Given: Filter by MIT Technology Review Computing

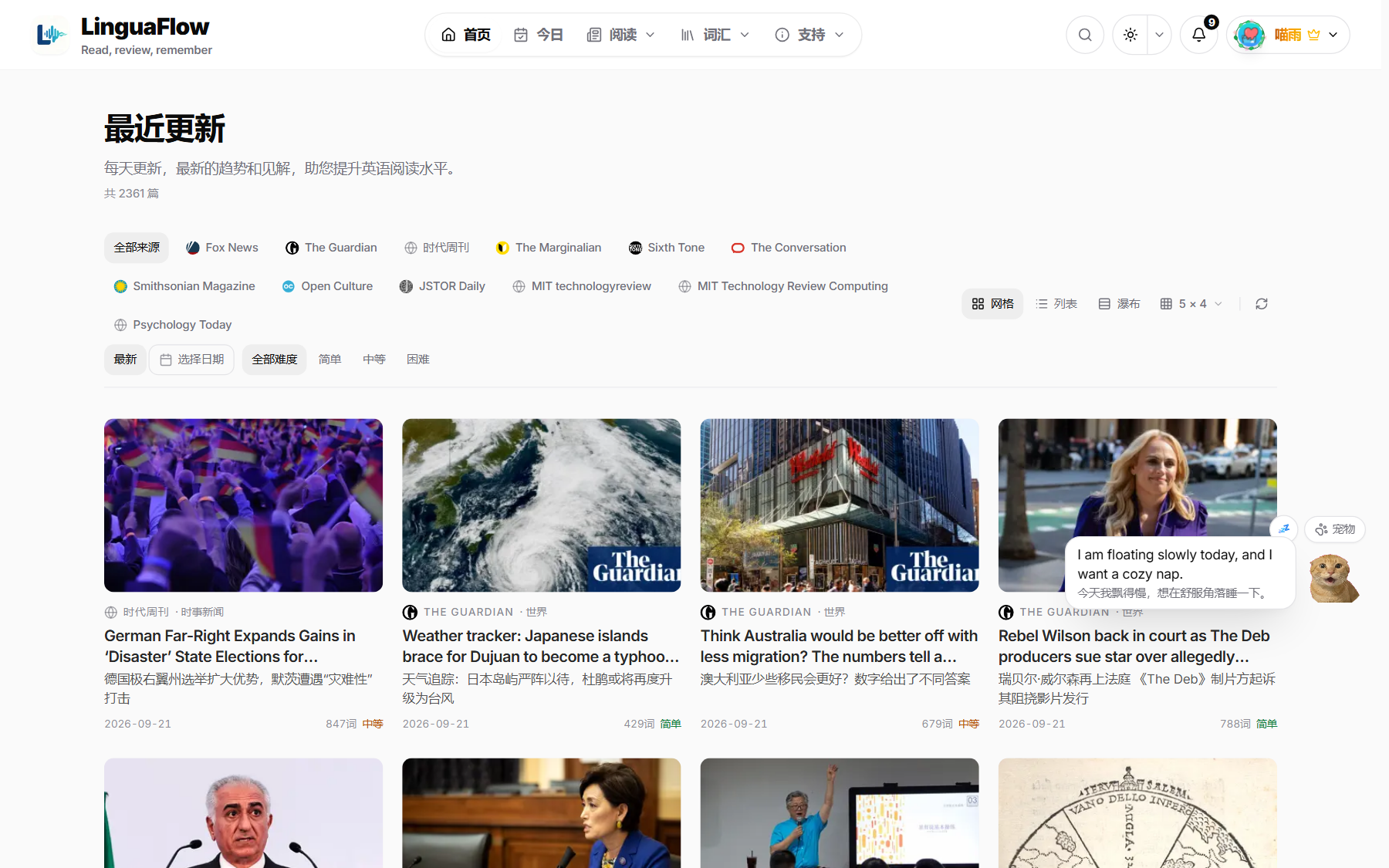Looking at the screenshot, I should click(783, 286).
